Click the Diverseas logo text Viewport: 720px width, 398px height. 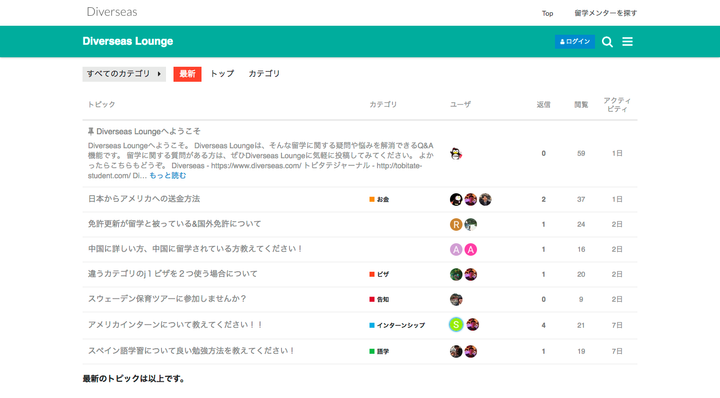coord(112,12)
